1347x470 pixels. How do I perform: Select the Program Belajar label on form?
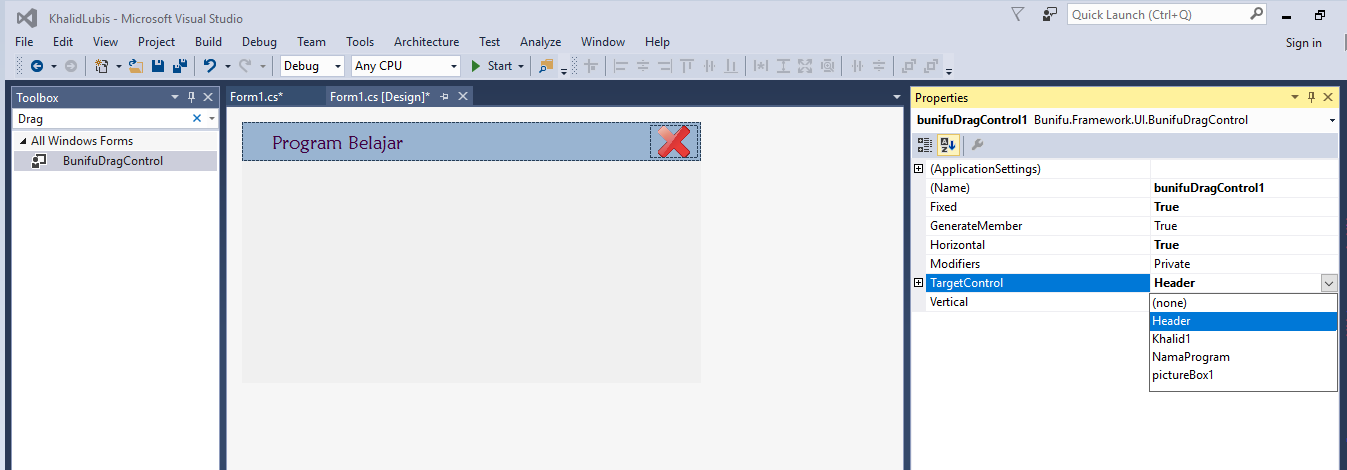[338, 143]
